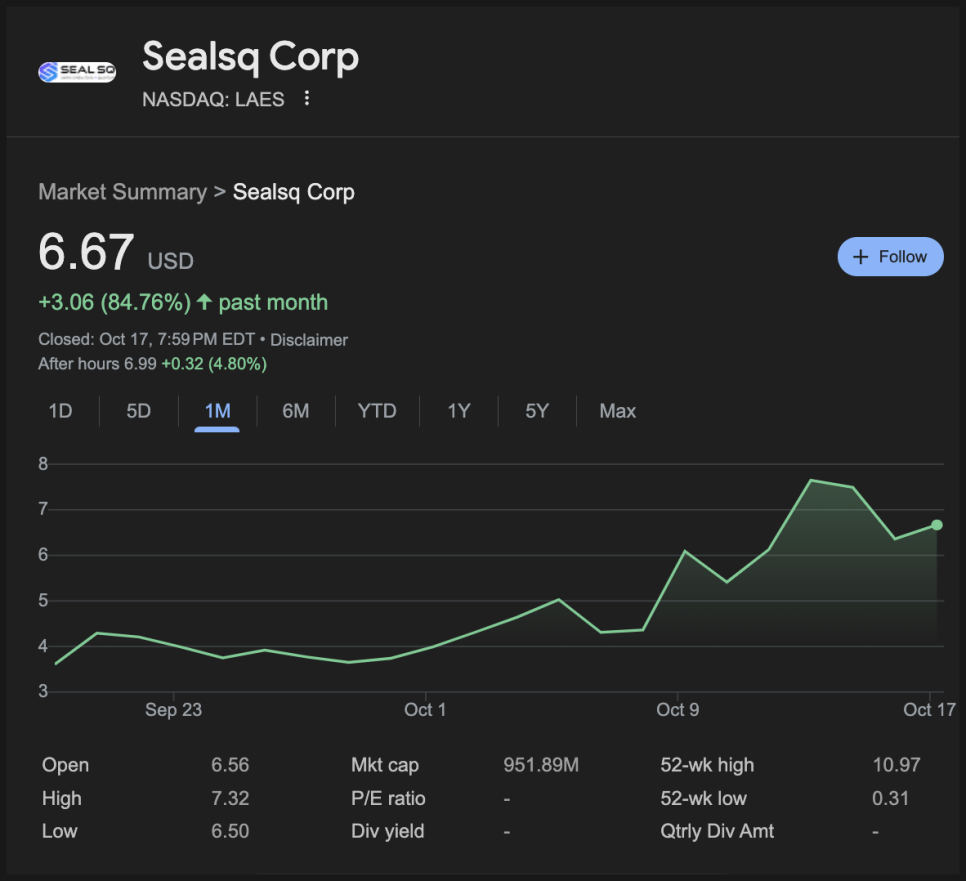The image size is (966, 881).
Task: Click the plus Follow button
Action: pos(890,257)
